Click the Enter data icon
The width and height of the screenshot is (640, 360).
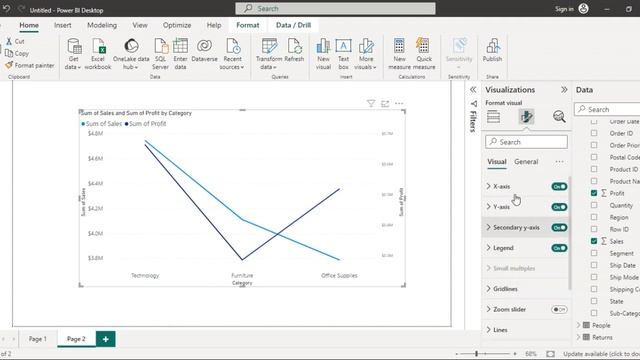point(180,46)
